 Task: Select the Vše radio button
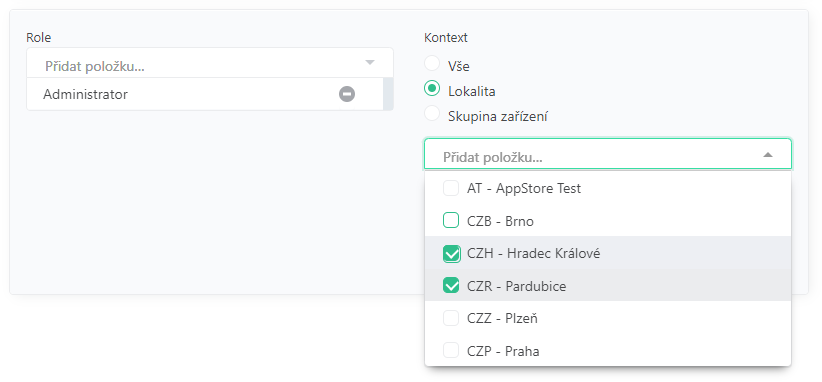click(432, 63)
